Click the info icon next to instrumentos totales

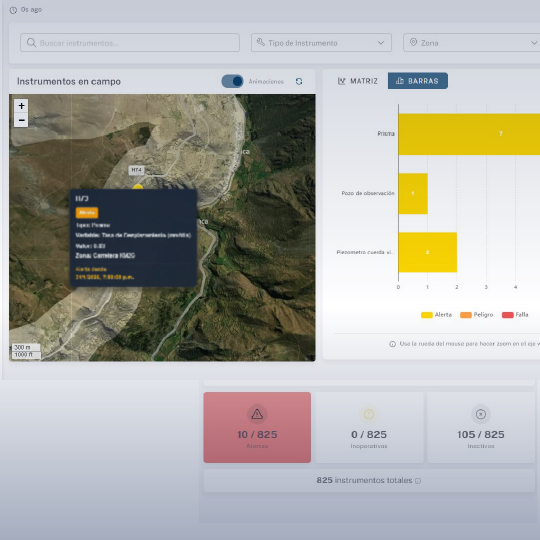tap(418, 481)
